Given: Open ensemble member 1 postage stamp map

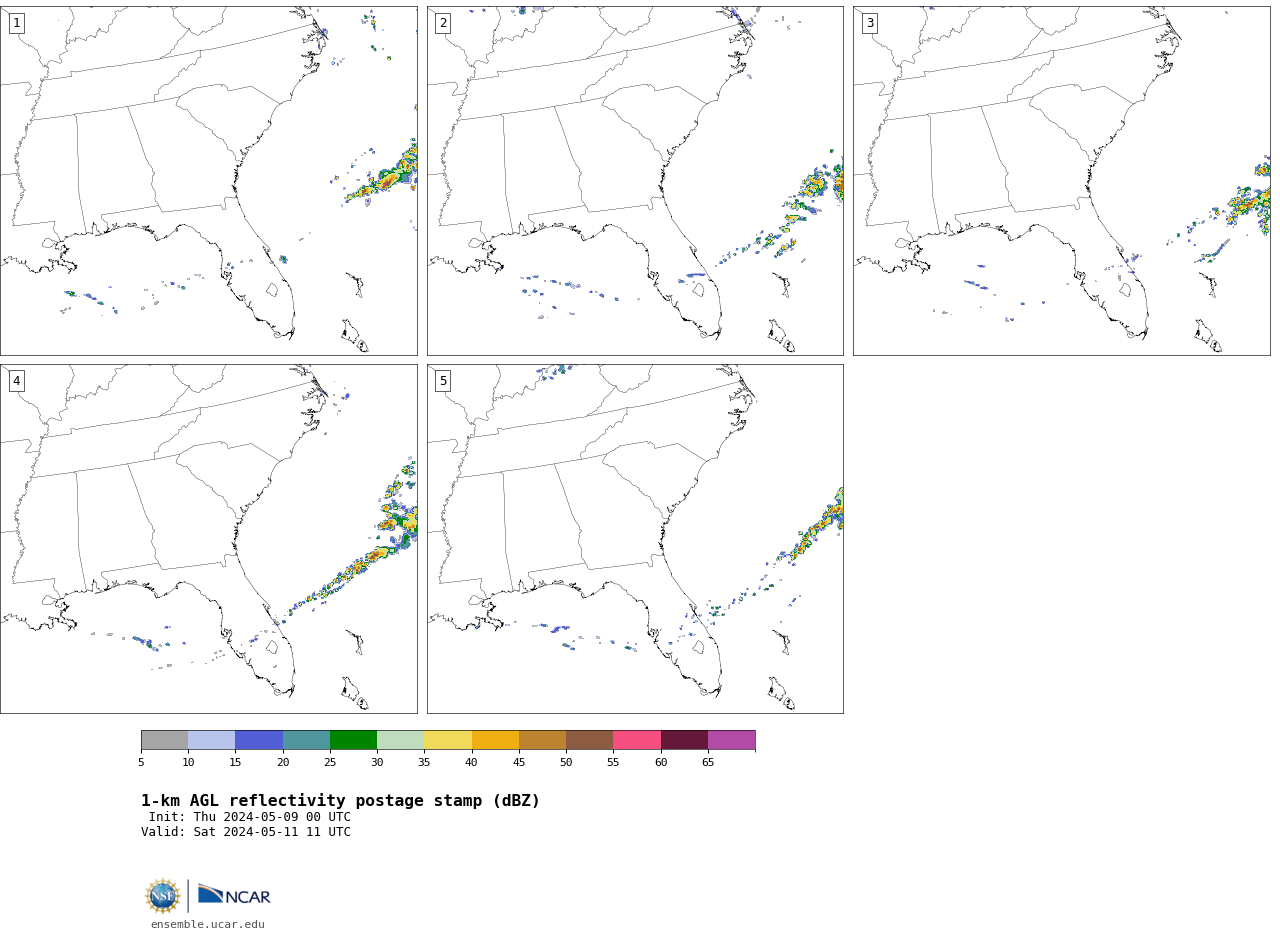Looking at the screenshot, I should 208,181.
